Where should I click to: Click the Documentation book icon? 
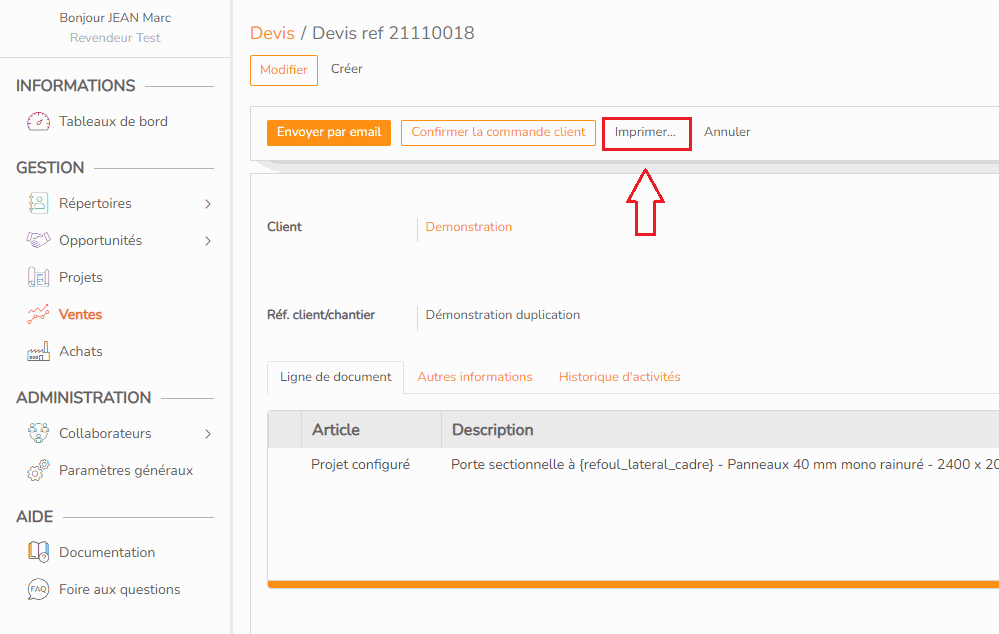[38, 552]
